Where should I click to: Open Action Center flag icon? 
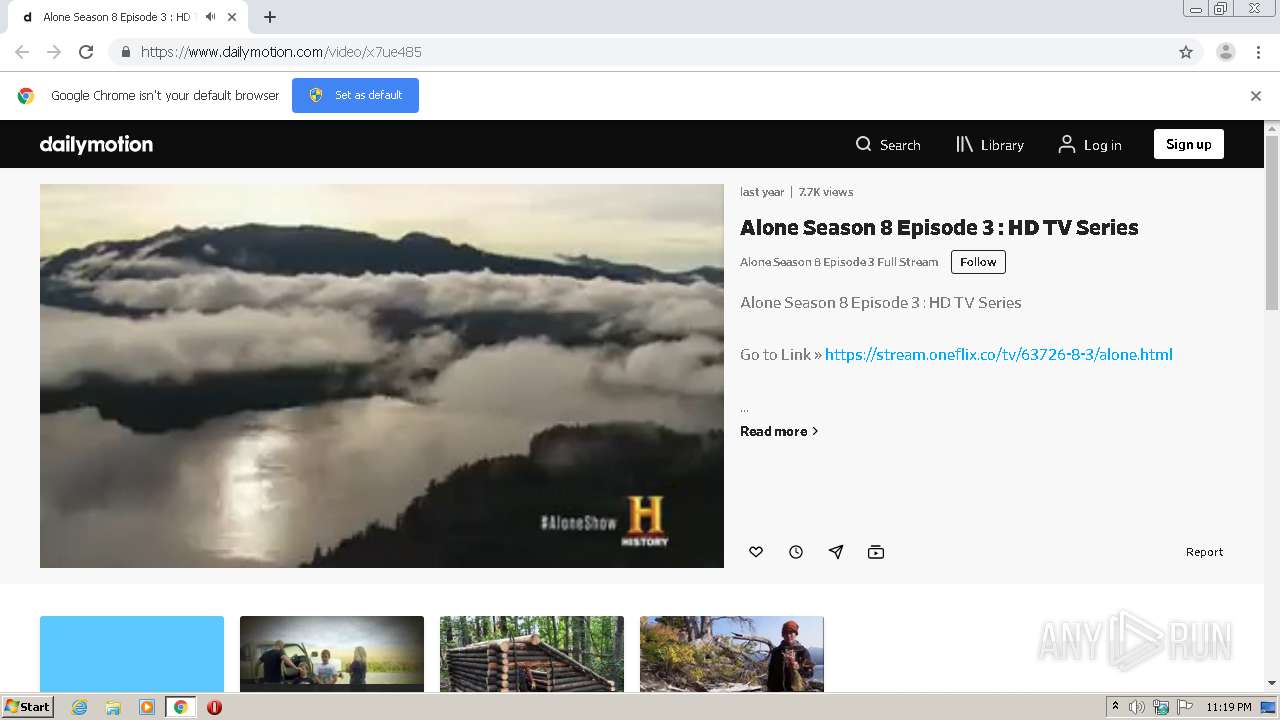pyautogui.click(x=1184, y=707)
